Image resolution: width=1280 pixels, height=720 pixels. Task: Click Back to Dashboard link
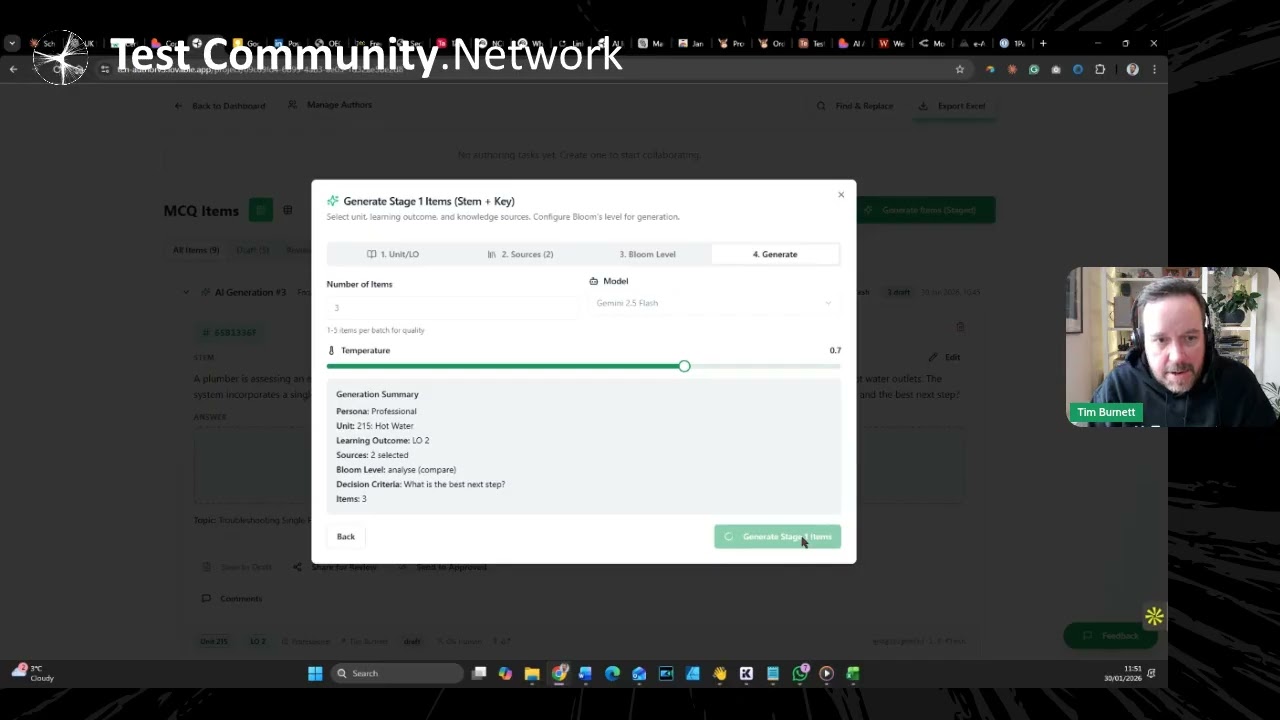click(220, 106)
